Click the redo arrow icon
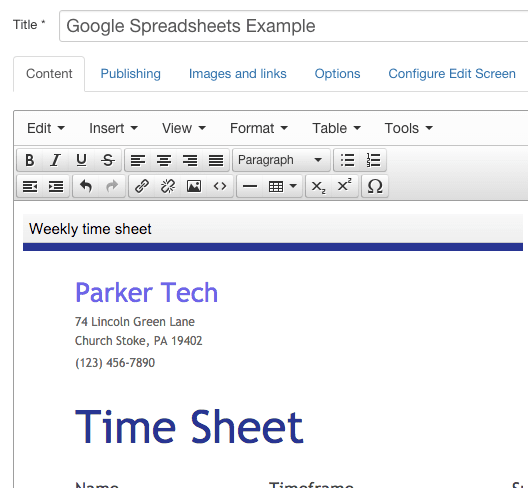 112,186
